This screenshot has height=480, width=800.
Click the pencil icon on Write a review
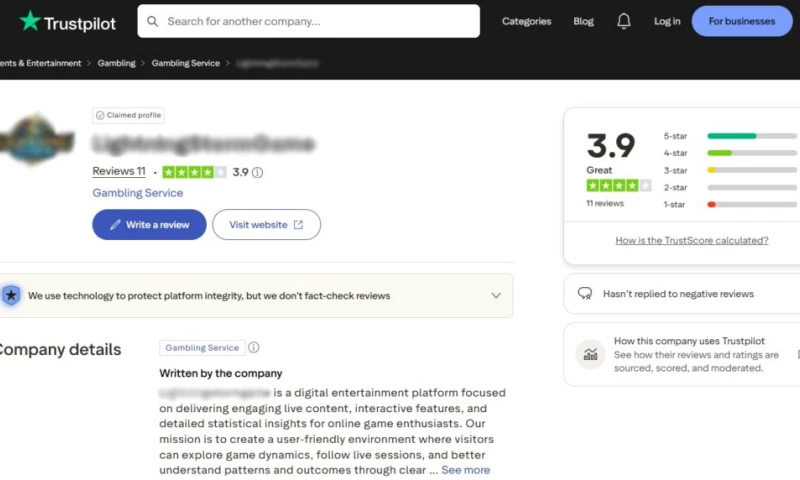pyautogui.click(x=115, y=225)
